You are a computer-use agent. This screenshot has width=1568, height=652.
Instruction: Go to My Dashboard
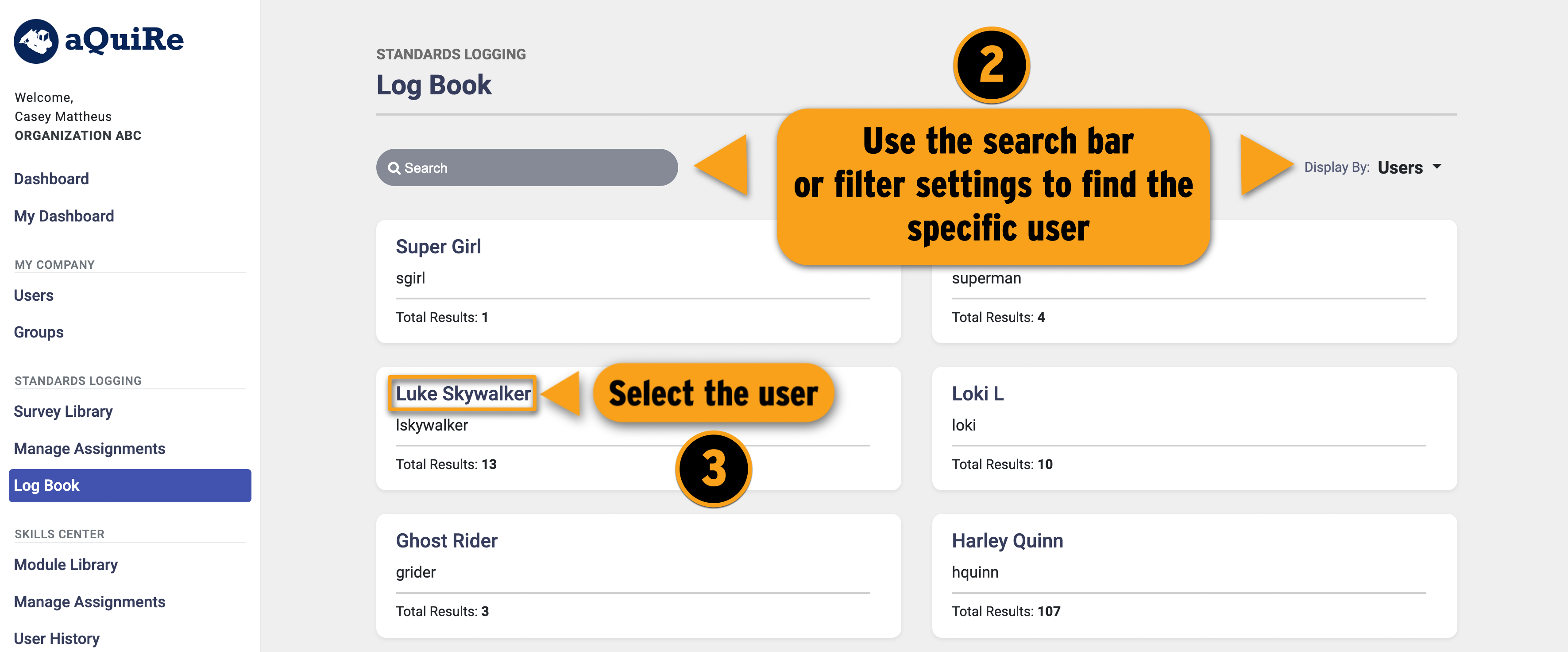point(64,216)
